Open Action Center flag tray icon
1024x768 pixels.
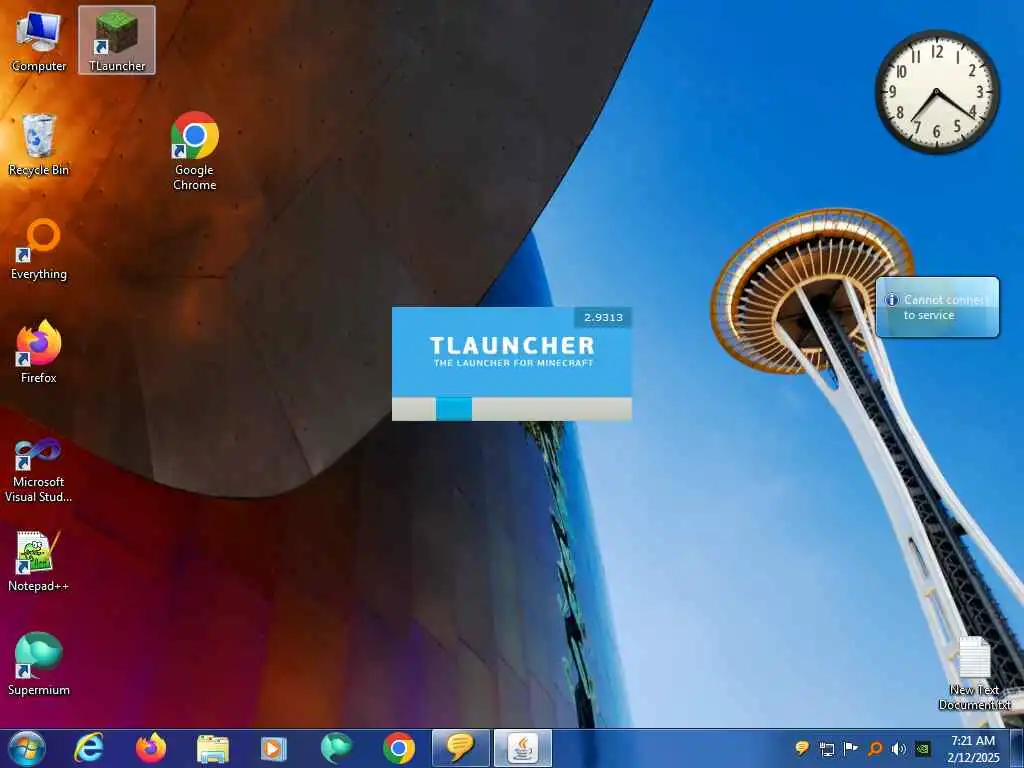tap(850, 748)
